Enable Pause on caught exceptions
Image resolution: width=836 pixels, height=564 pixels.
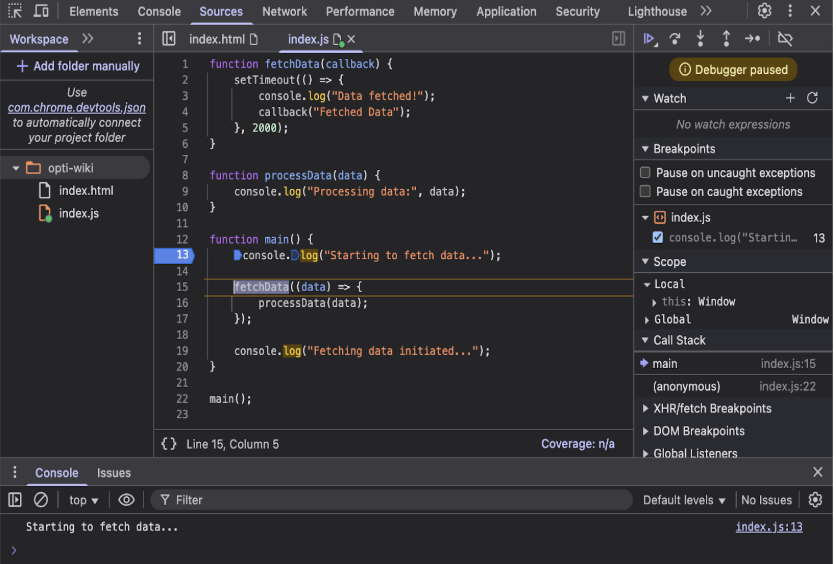[x=647, y=191]
